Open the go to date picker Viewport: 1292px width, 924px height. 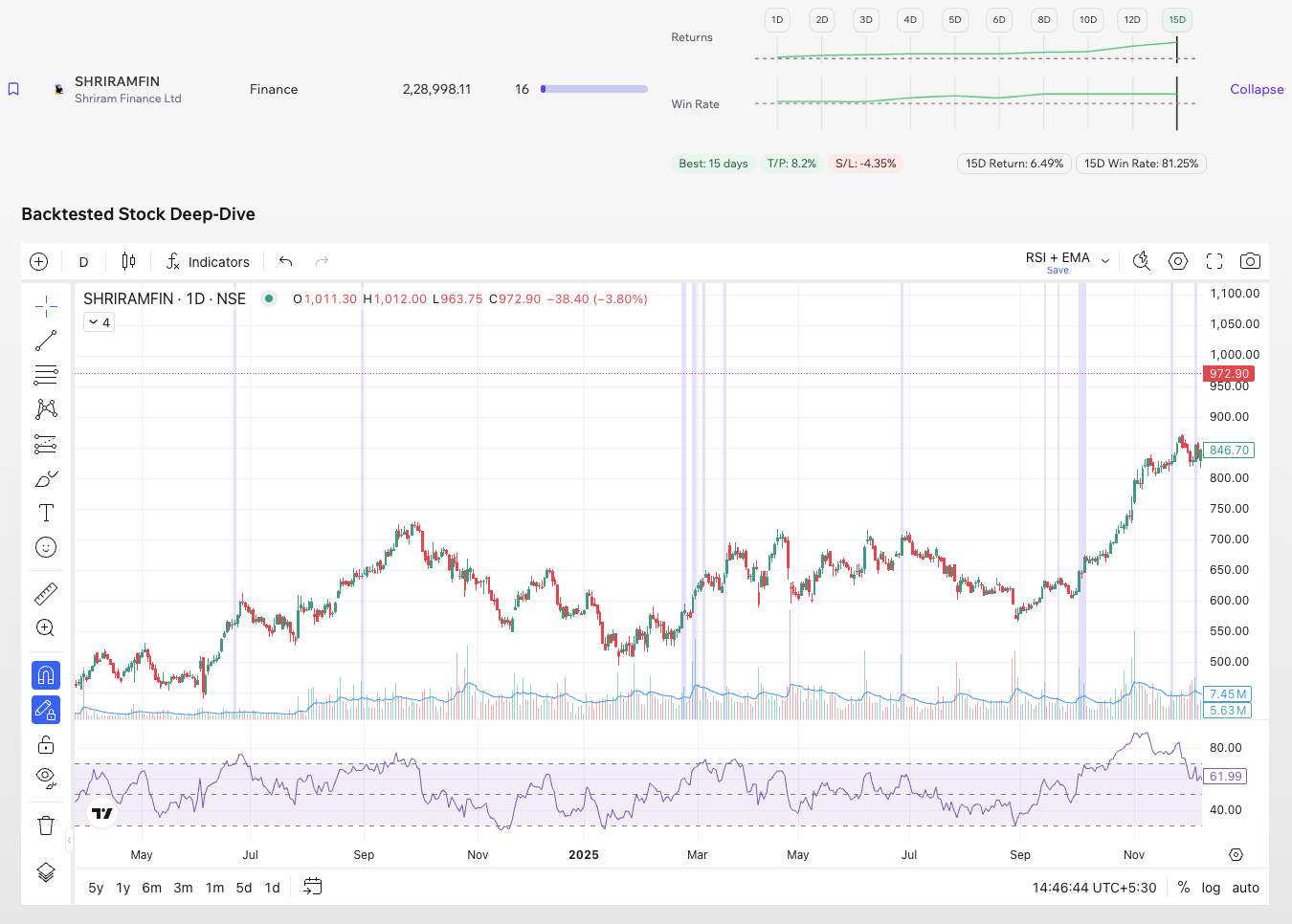pyautogui.click(x=313, y=887)
